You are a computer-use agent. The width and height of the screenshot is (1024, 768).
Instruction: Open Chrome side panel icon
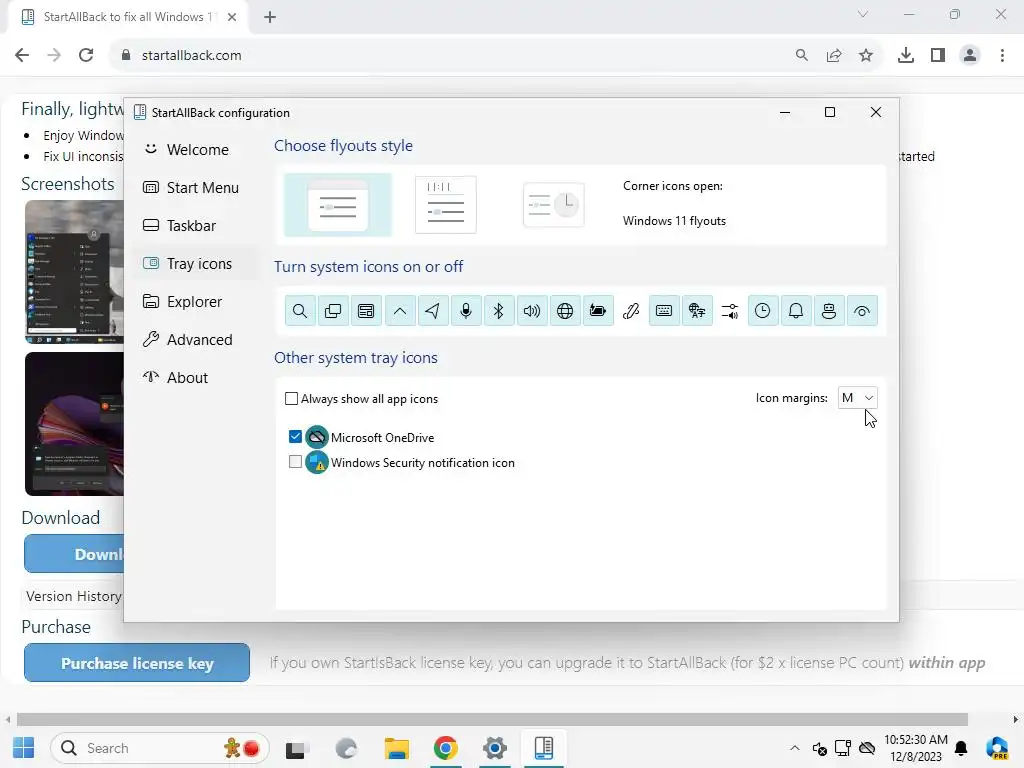coord(938,56)
